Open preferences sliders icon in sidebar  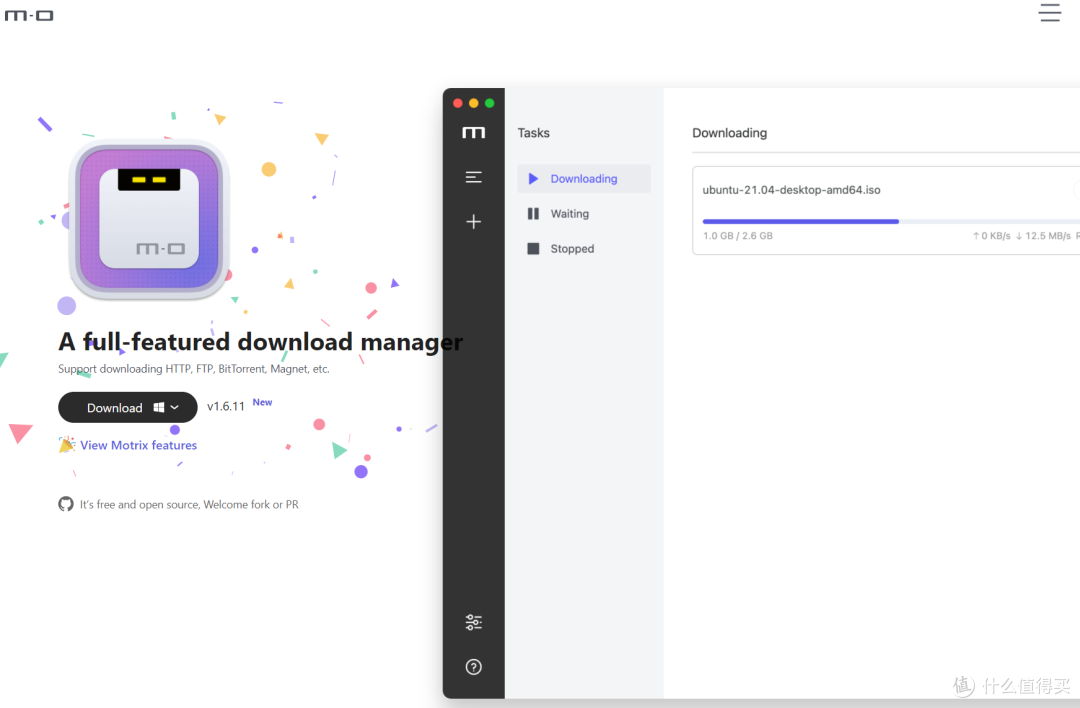[x=473, y=623]
